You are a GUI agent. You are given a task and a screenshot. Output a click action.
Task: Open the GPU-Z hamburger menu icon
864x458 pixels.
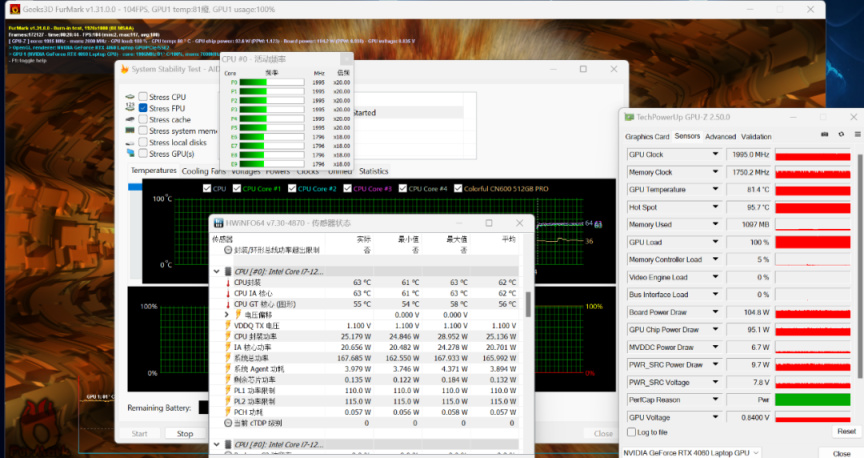click(857, 134)
